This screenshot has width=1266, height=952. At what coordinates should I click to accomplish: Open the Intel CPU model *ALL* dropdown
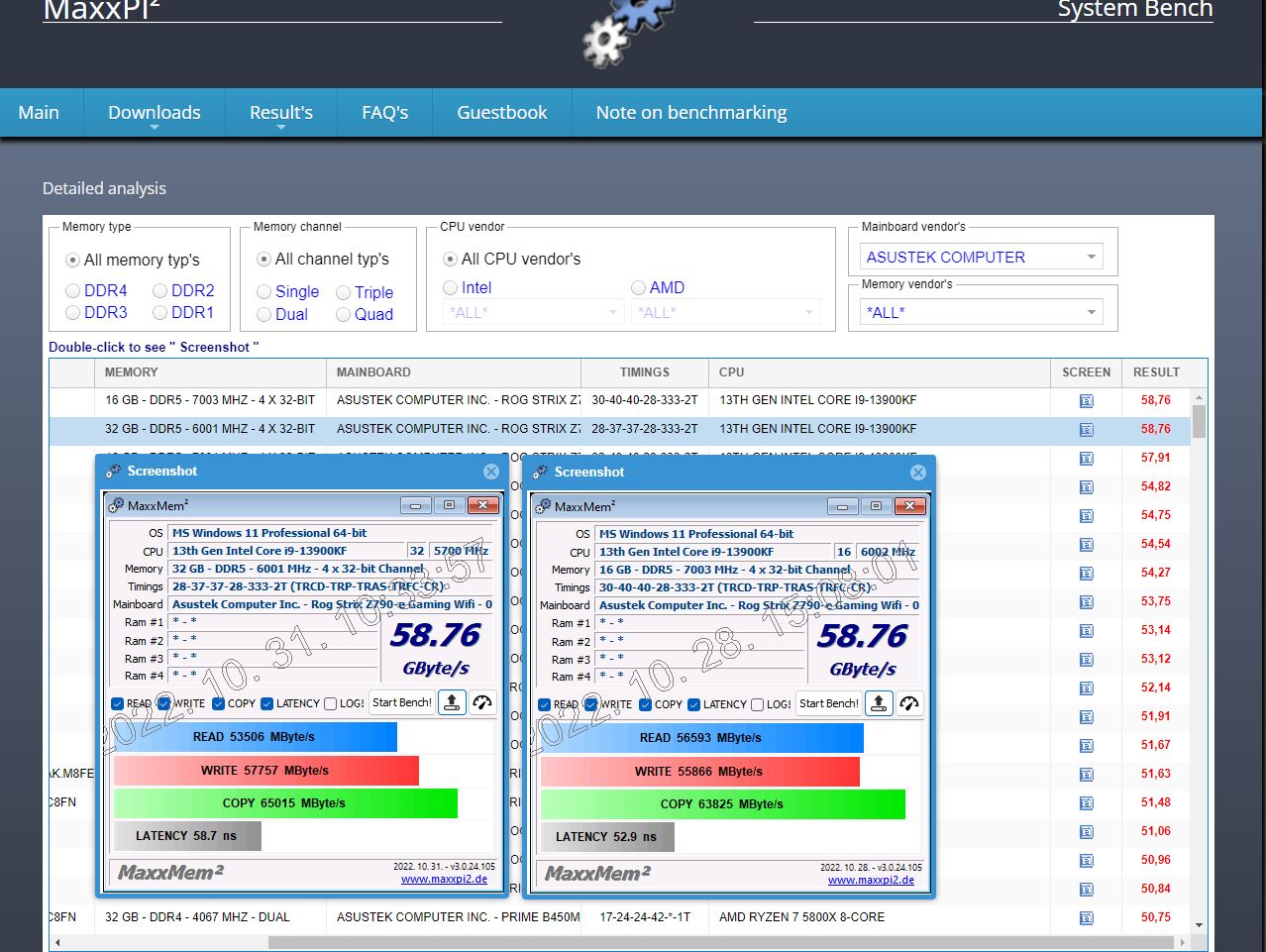pos(532,313)
